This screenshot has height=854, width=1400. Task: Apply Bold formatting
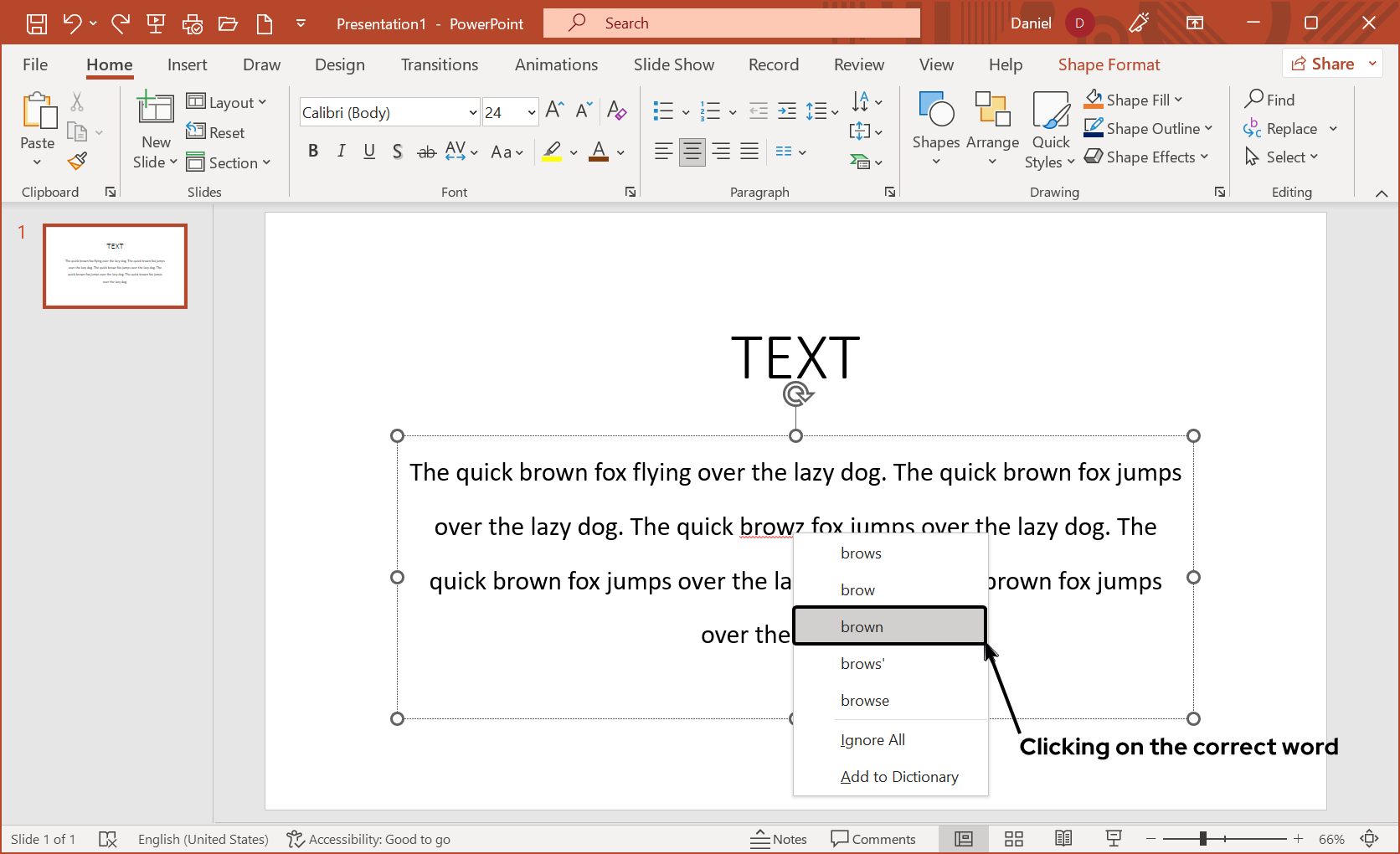314,151
